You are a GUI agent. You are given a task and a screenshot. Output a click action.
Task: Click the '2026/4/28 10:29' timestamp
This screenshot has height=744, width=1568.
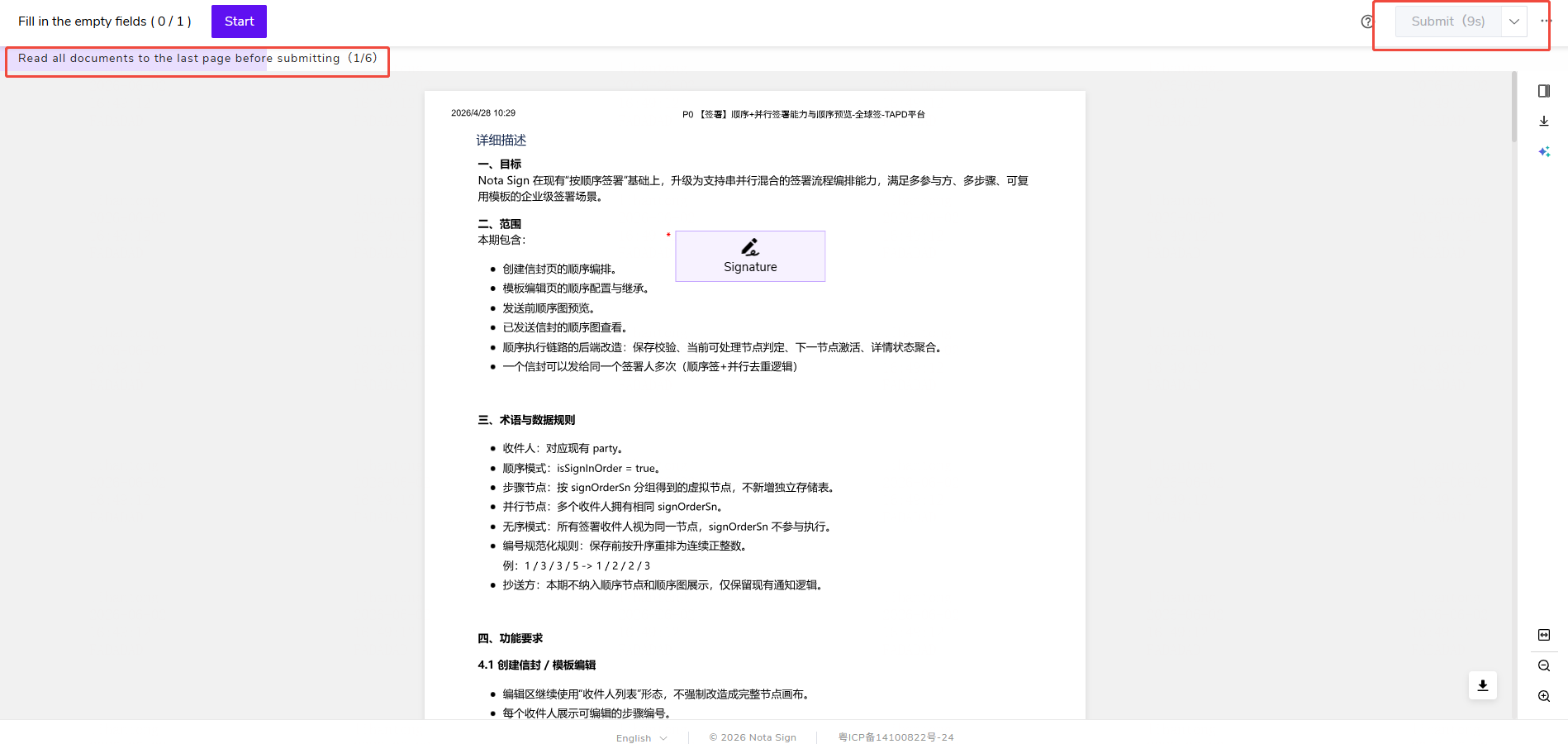[x=483, y=113]
